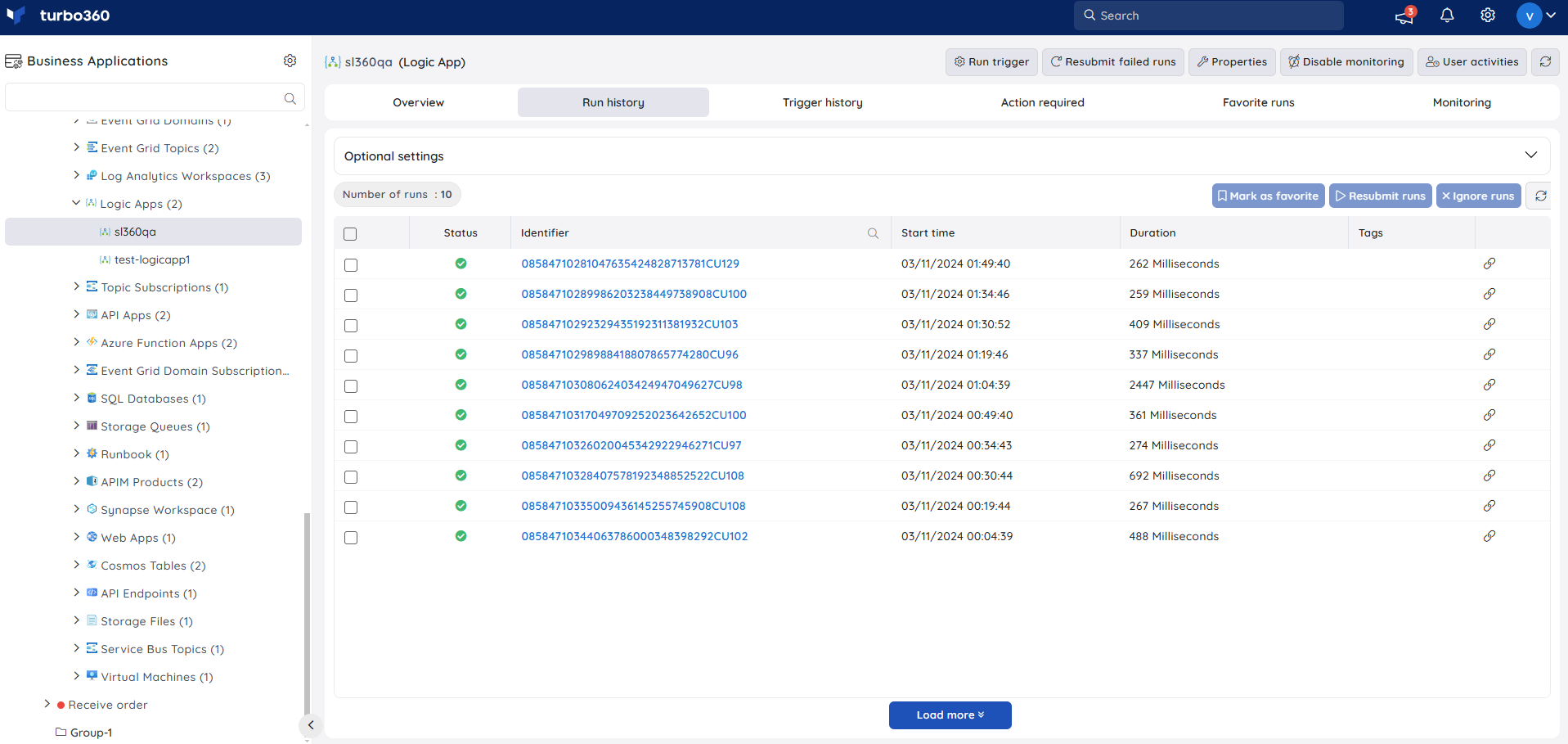Click Mark as favorite button
The width and height of the screenshot is (1568, 744).
pos(1268,196)
